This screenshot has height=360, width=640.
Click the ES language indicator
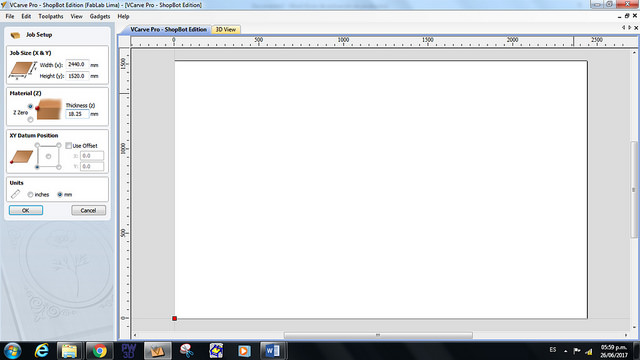coord(553,350)
